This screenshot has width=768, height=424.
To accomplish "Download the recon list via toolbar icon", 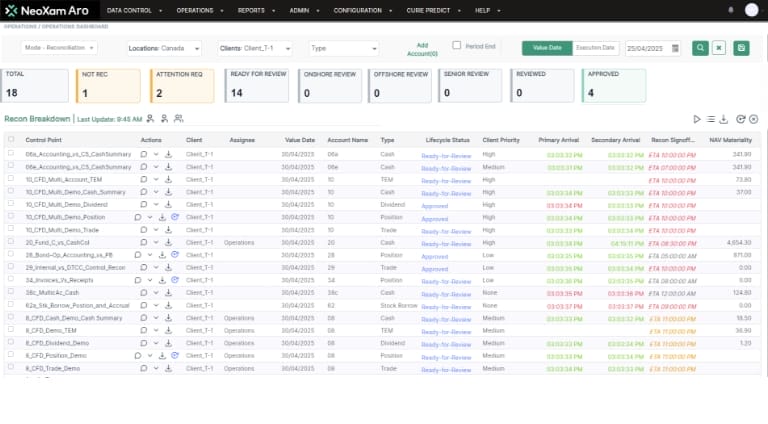I will (x=725, y=119).
